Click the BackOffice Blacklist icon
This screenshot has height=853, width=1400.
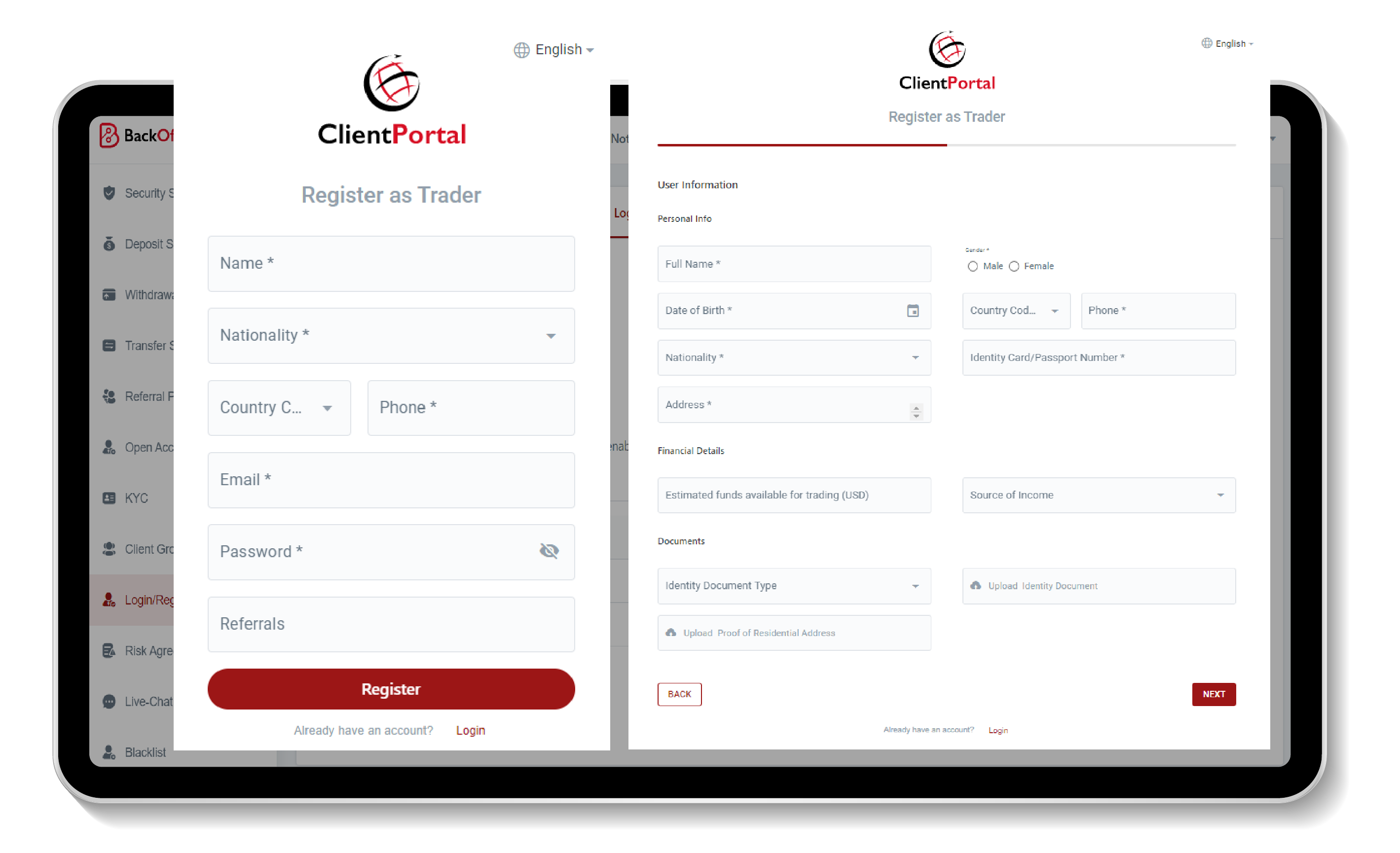(x=111, y=751)
